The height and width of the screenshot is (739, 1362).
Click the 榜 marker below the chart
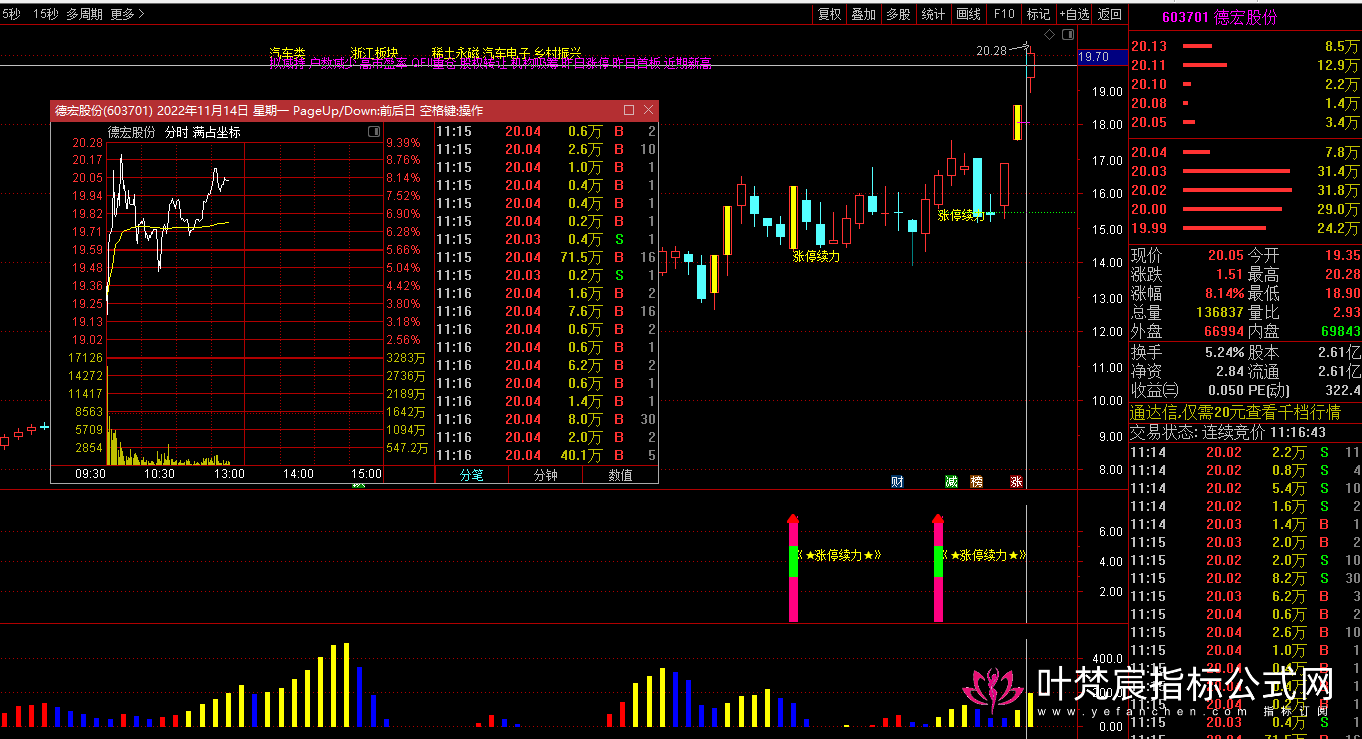coord(977,481)
